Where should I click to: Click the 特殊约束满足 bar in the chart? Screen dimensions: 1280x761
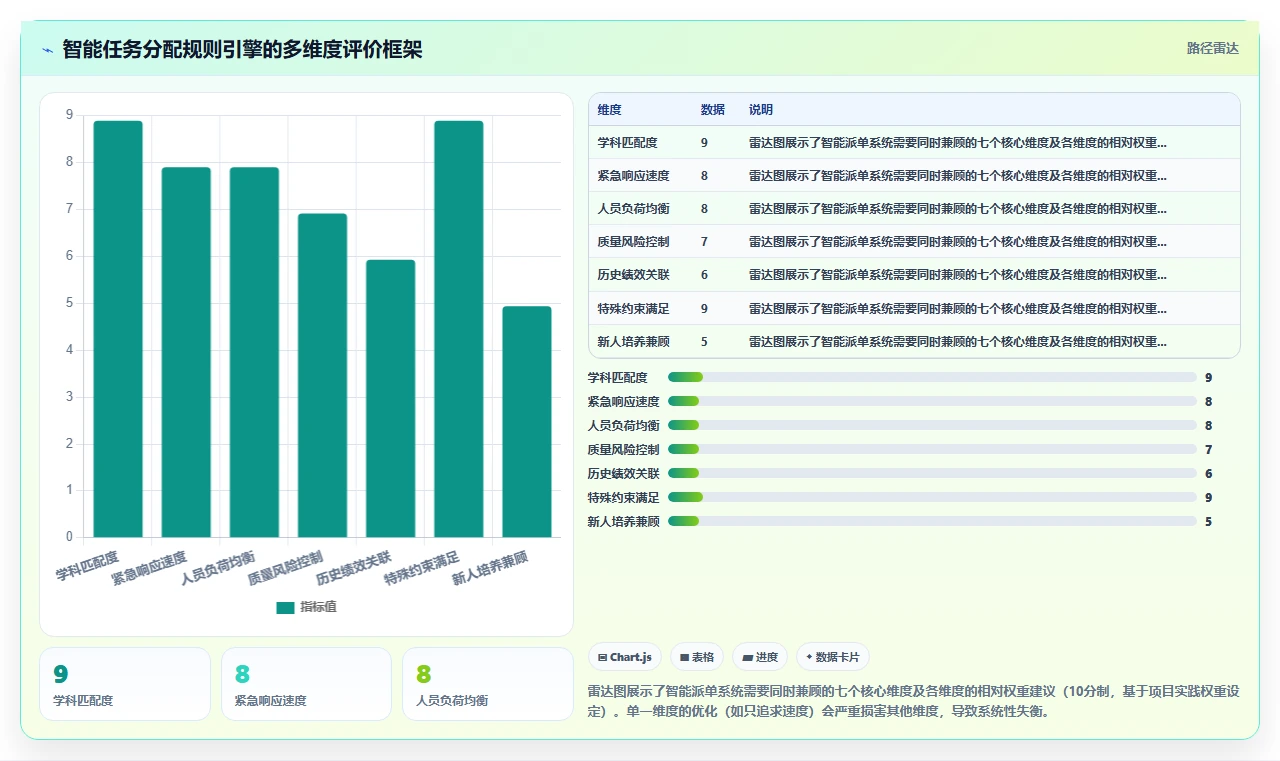(459, 329)
